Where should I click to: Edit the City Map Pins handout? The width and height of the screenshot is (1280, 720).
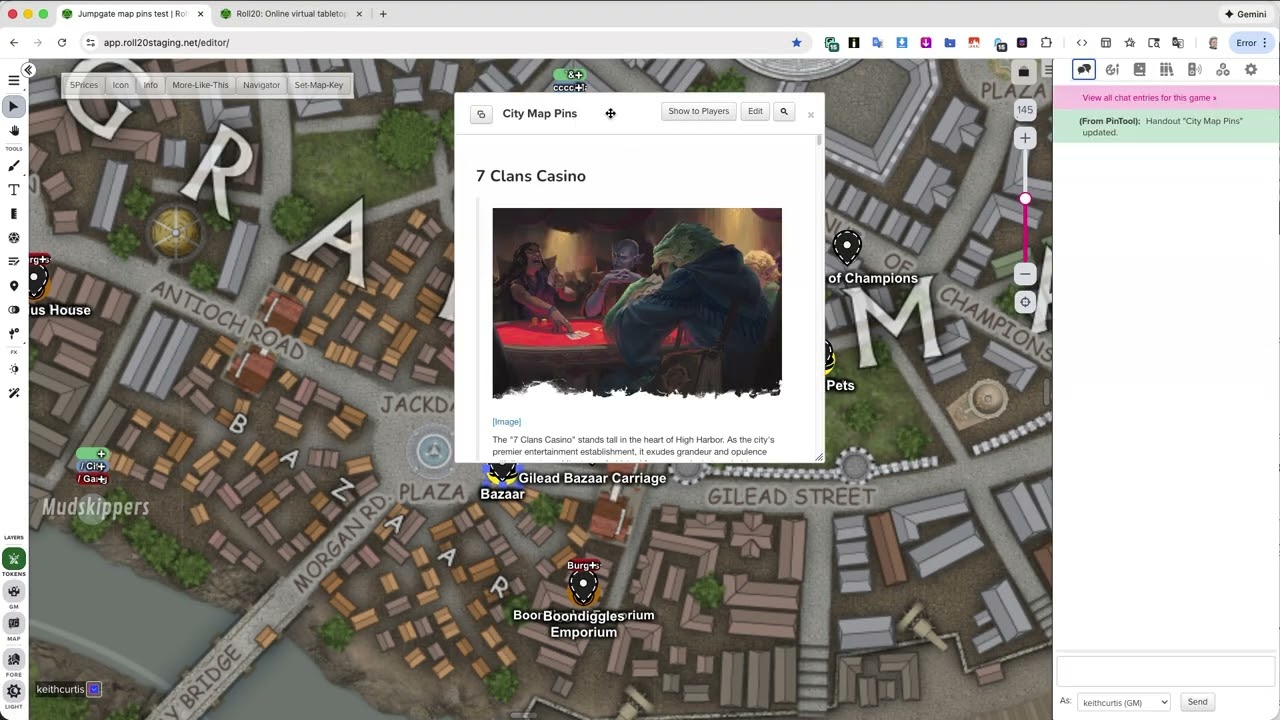click(x=755, y=111)
